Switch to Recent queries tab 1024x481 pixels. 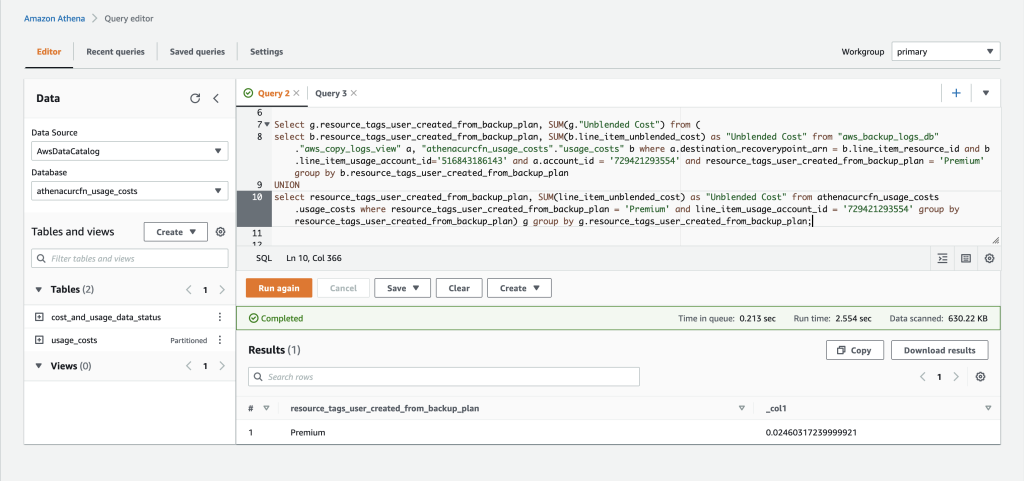[116, 52]
